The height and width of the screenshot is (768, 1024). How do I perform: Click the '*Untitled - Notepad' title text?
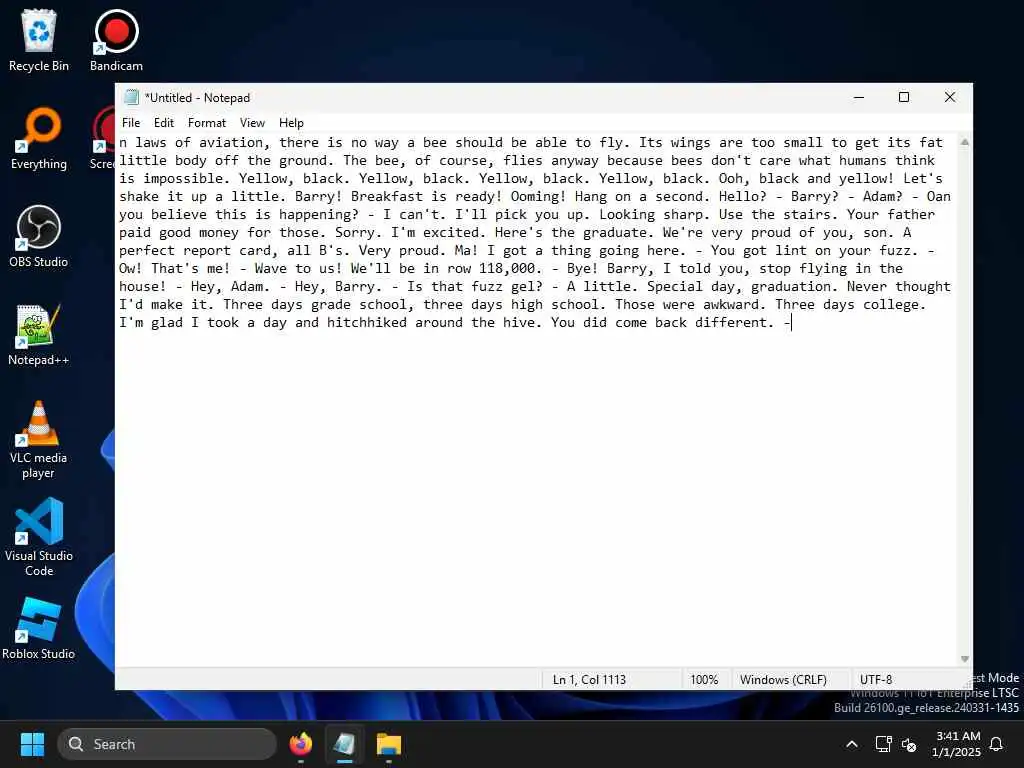(x=197, y=98)
